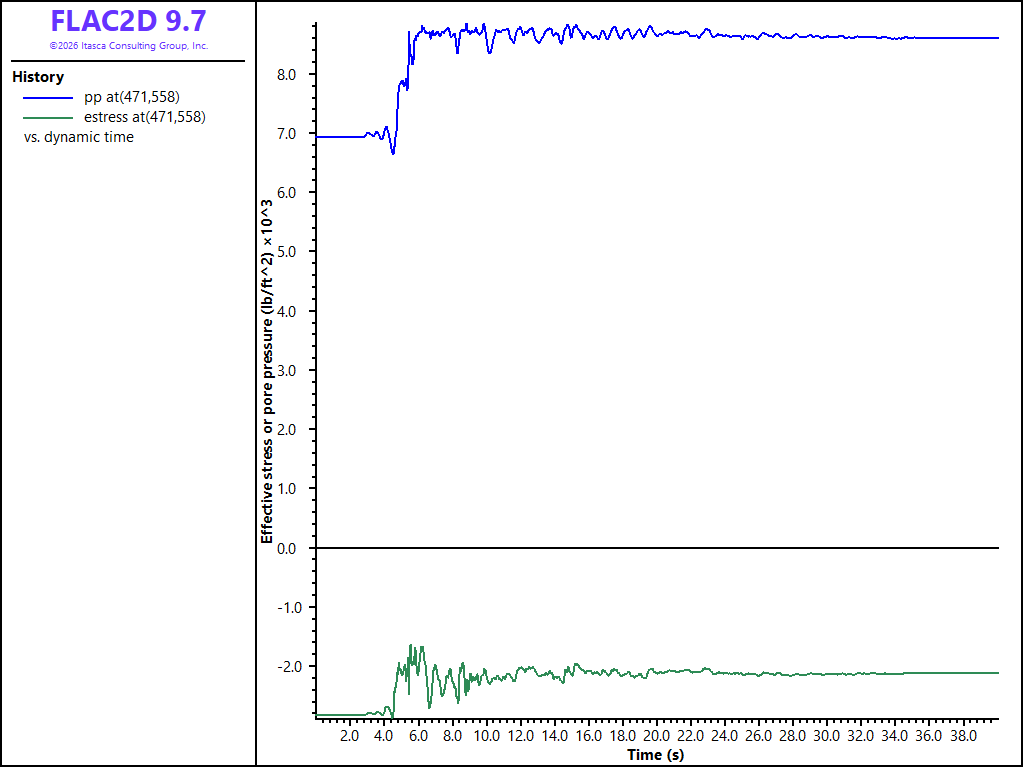This screenshot has width=1024, height=768.
Task: Click the horizontal zero baseline in plot
Action: tap(657, 548)
